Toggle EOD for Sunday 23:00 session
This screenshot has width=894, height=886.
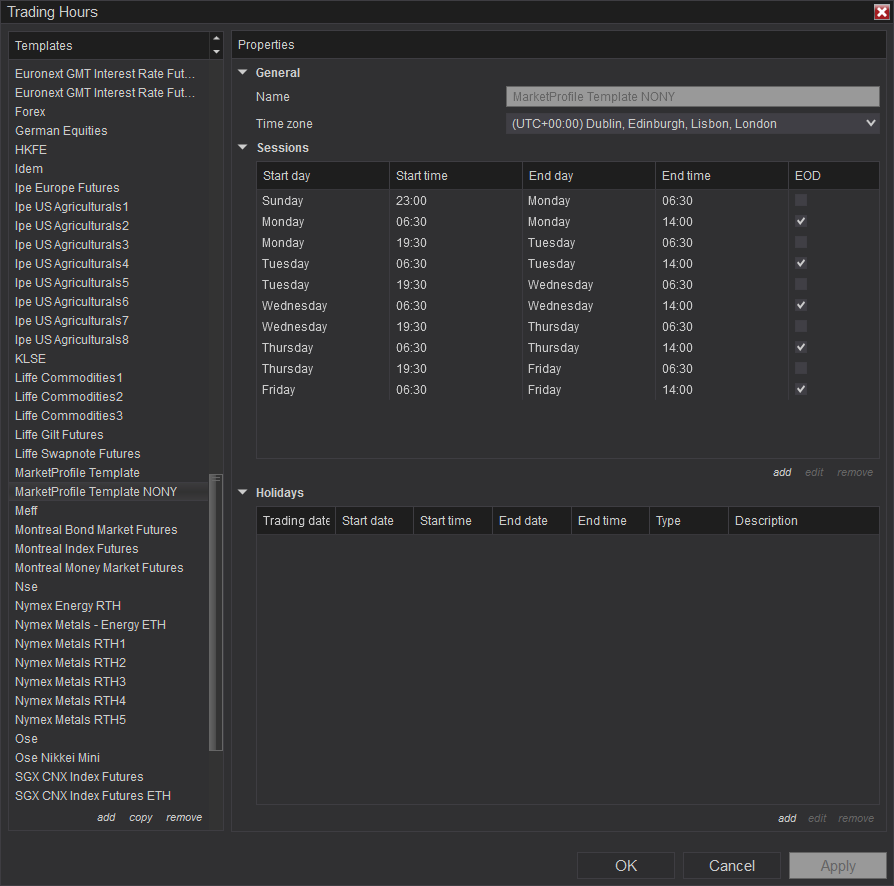[801, 200]
